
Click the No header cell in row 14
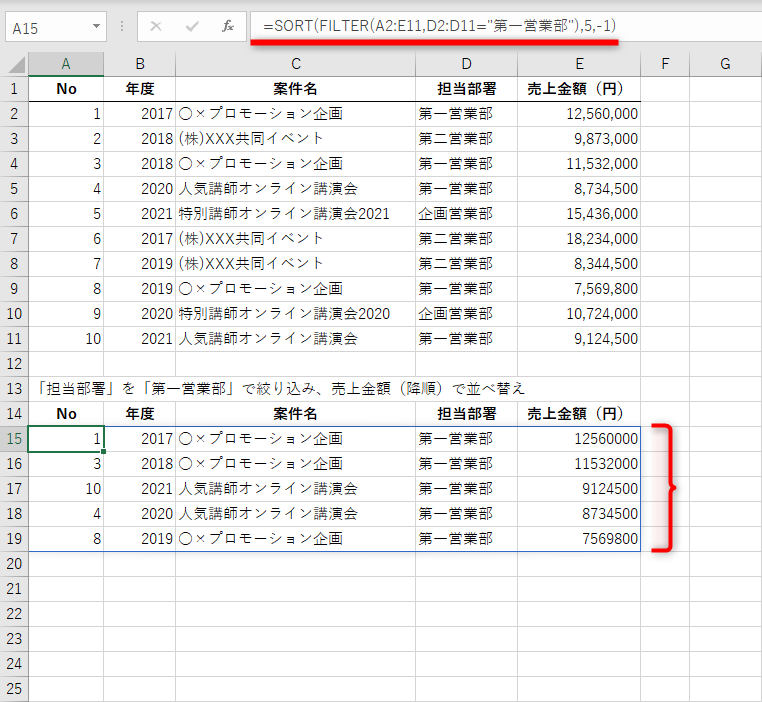[x=66, y=414]
